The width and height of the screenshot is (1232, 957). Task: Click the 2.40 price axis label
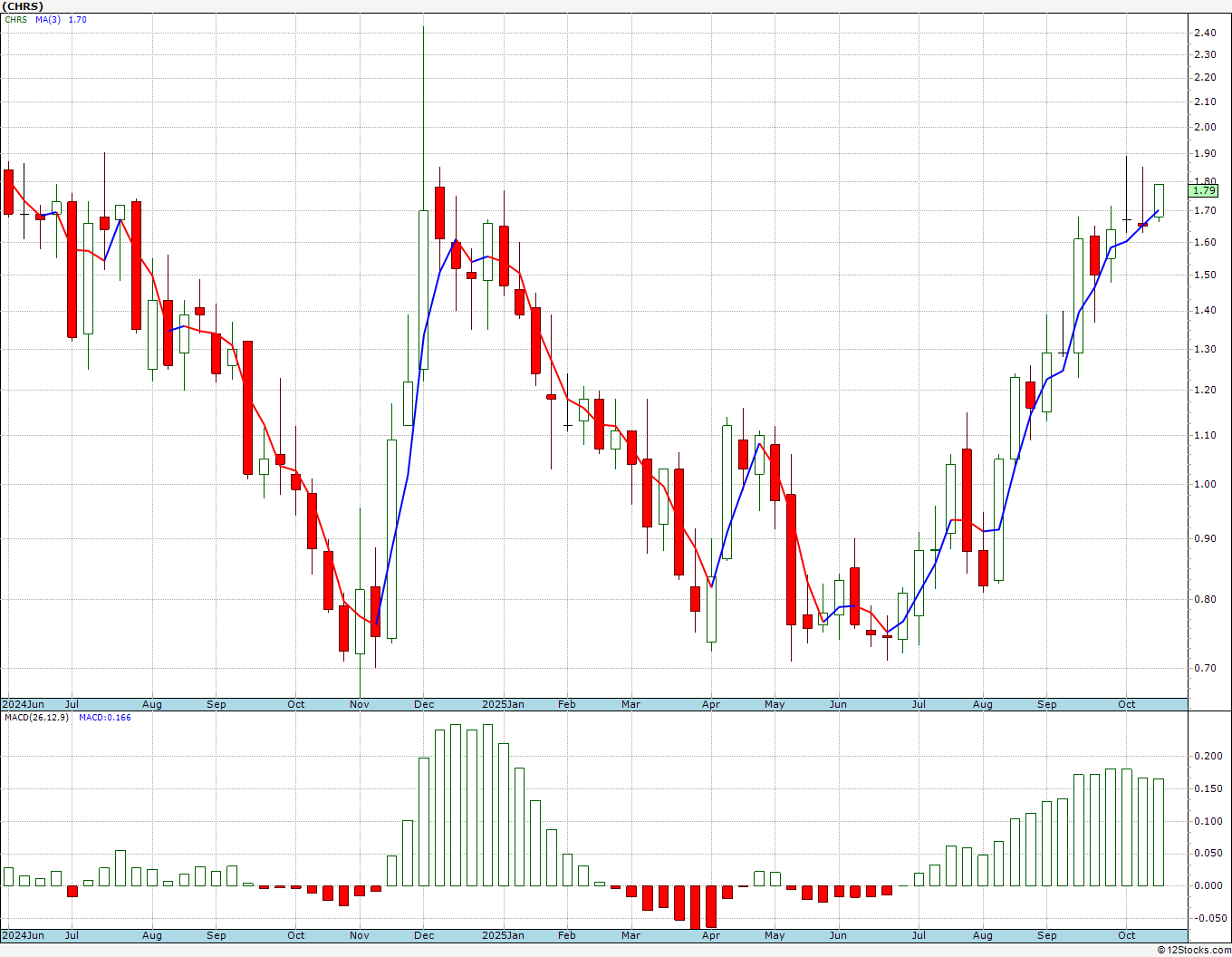coord(1205,33)
